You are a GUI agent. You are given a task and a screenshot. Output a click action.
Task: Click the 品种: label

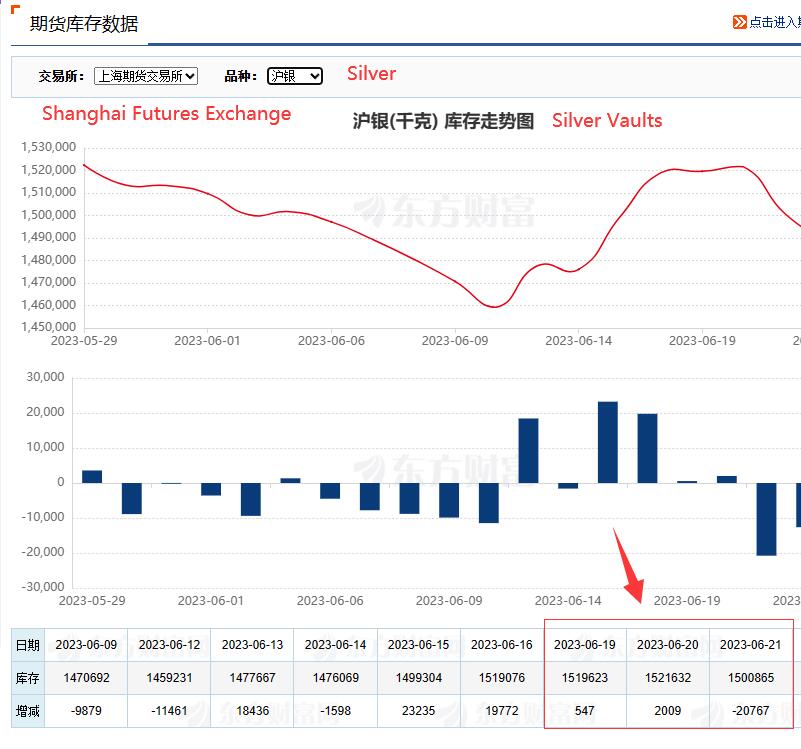(x=241, y=76)
